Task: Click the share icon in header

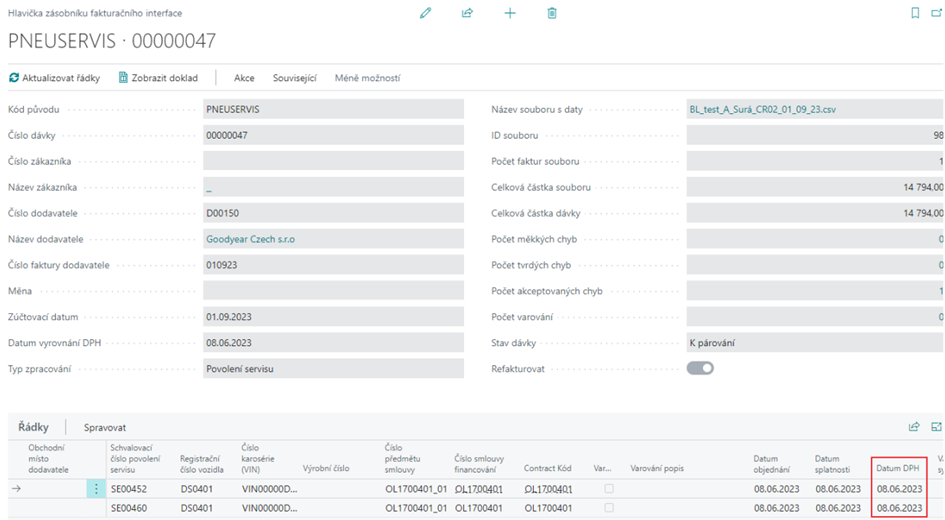Action: (467, 13)
